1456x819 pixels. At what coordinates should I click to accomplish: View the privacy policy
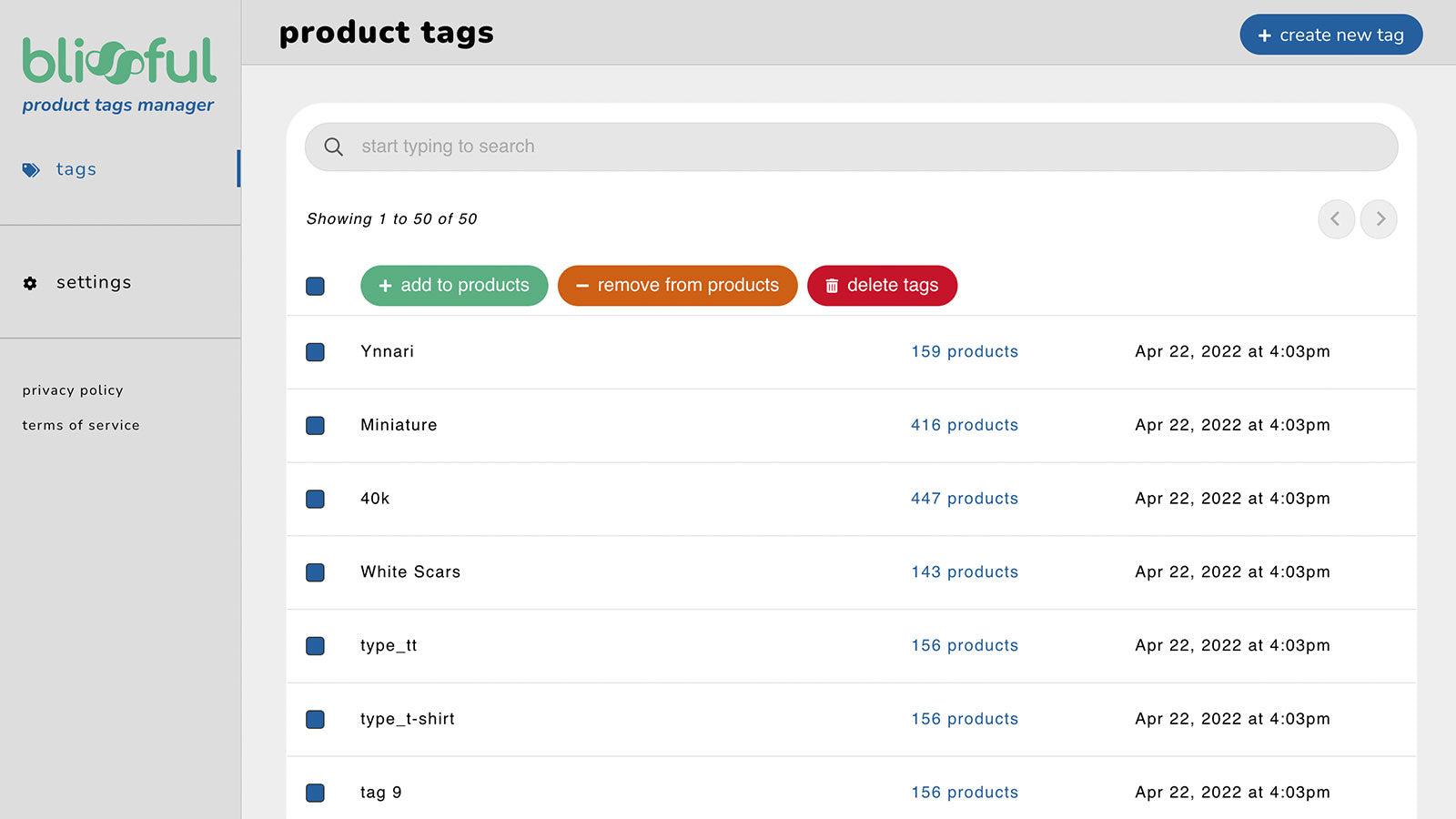[72, 389]
